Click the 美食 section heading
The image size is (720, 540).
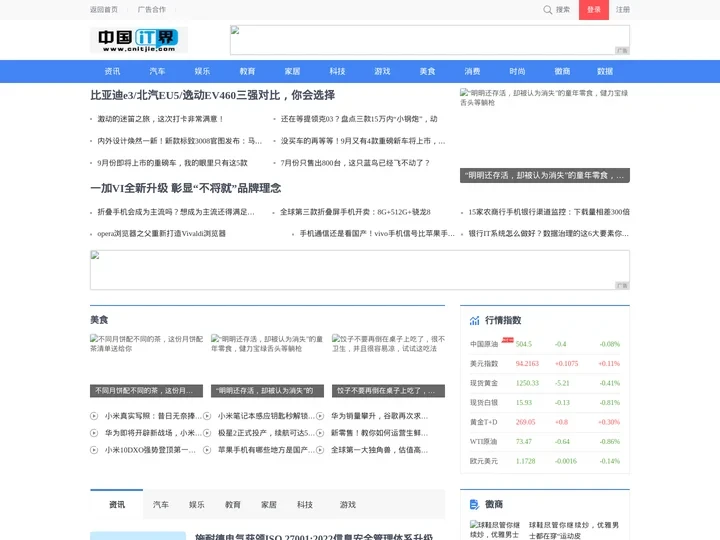click(99, 320)
